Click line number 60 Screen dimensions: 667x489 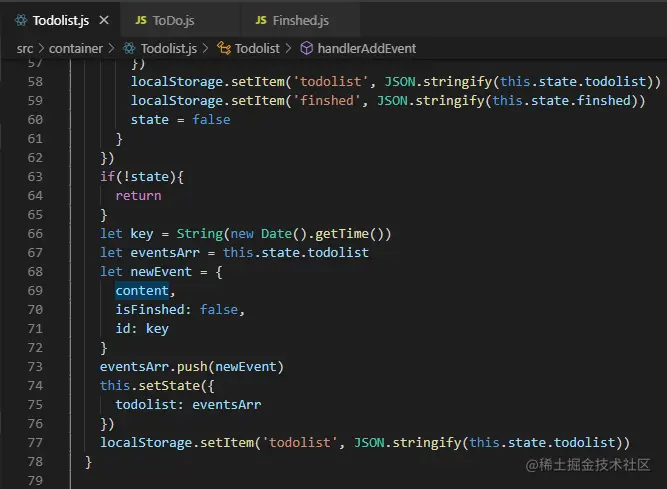[35, 119]
